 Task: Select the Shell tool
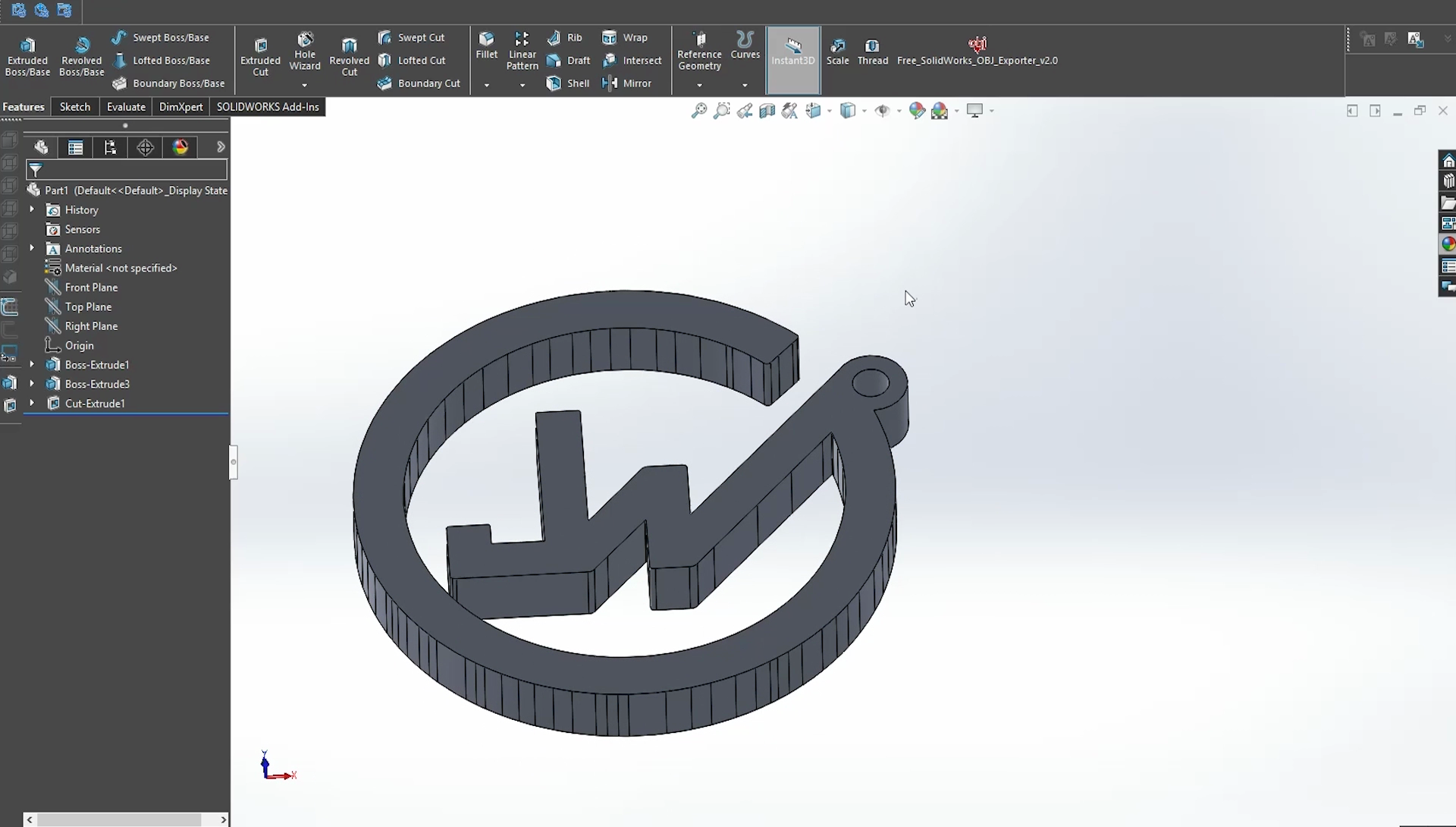click(x=568, y=83)
